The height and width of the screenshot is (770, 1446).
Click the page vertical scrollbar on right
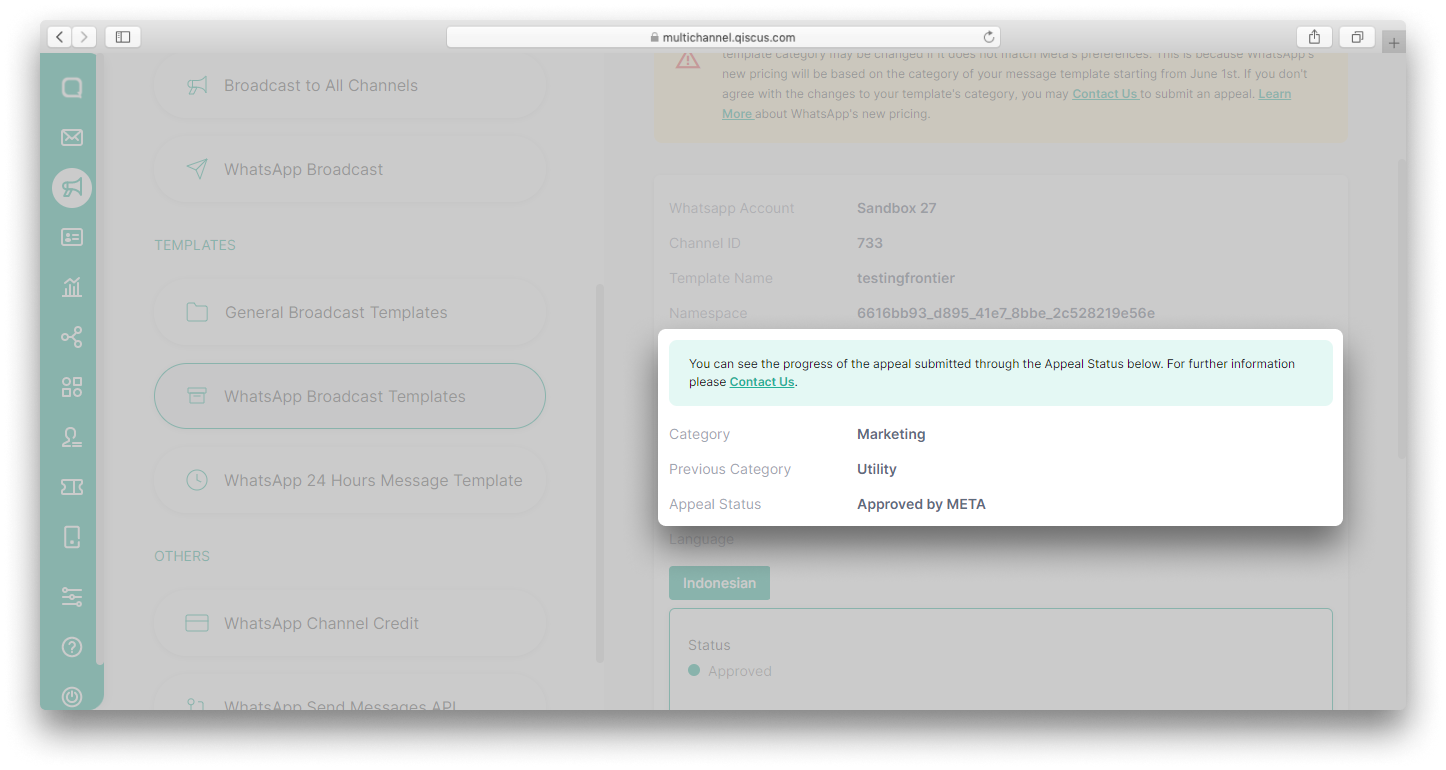click(x=1402, y=308)
